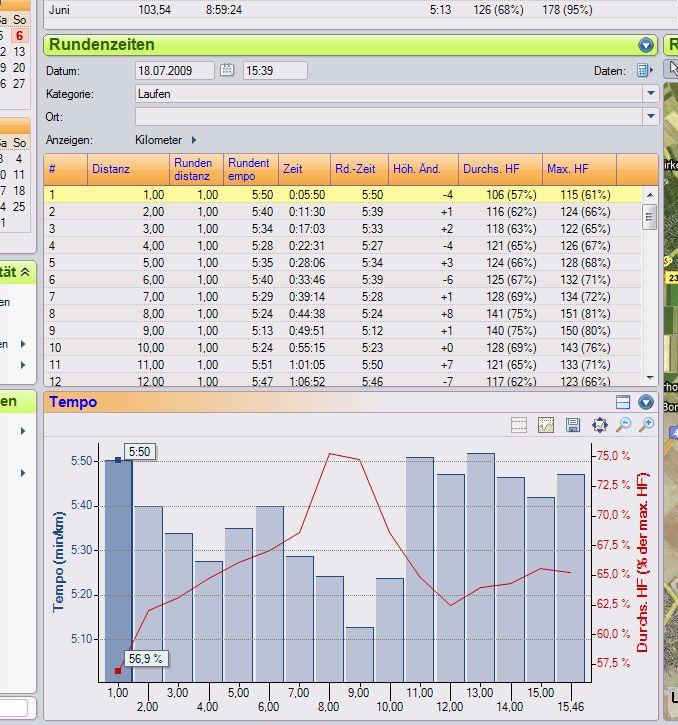Sort by the Höh. Änd. column header
The image size is (678, 725).
423,169
